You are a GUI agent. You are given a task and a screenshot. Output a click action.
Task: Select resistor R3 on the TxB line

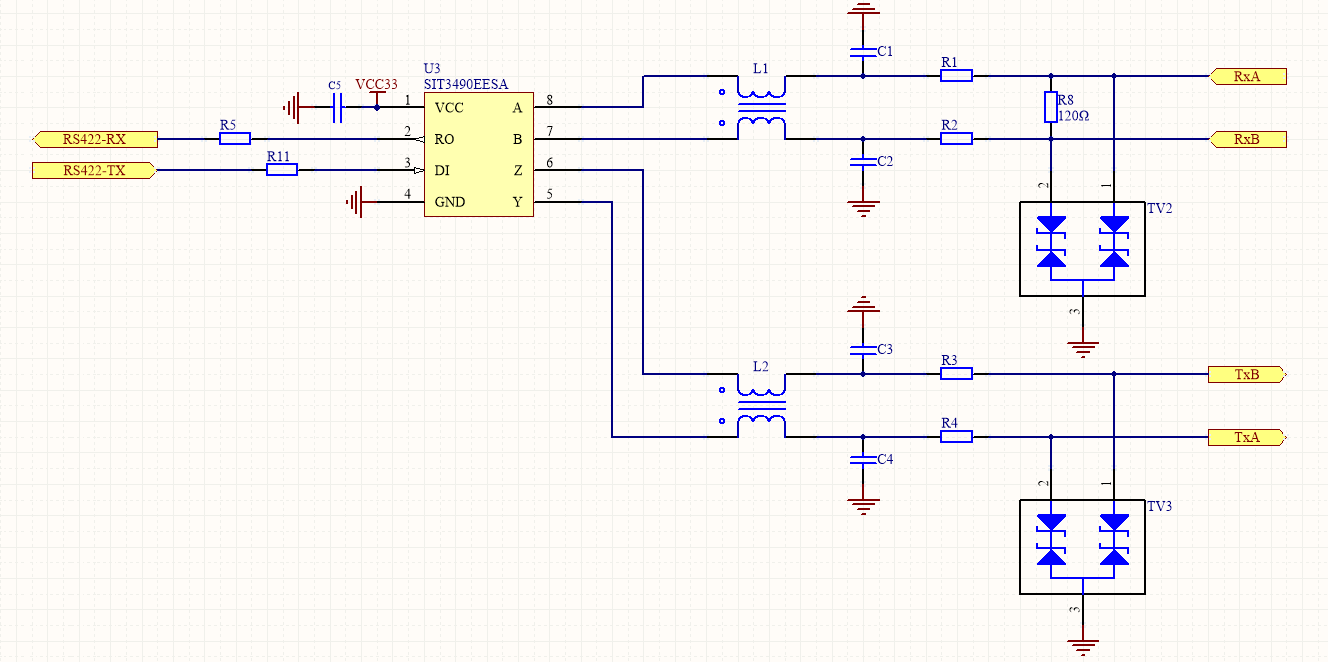point(956,374)
